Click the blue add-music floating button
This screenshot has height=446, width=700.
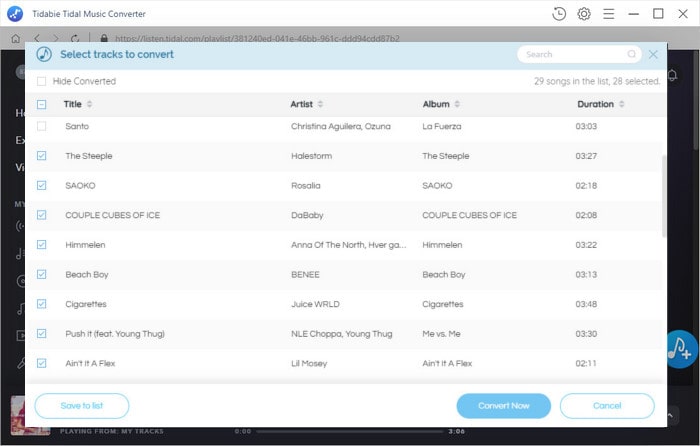[681, 349]
